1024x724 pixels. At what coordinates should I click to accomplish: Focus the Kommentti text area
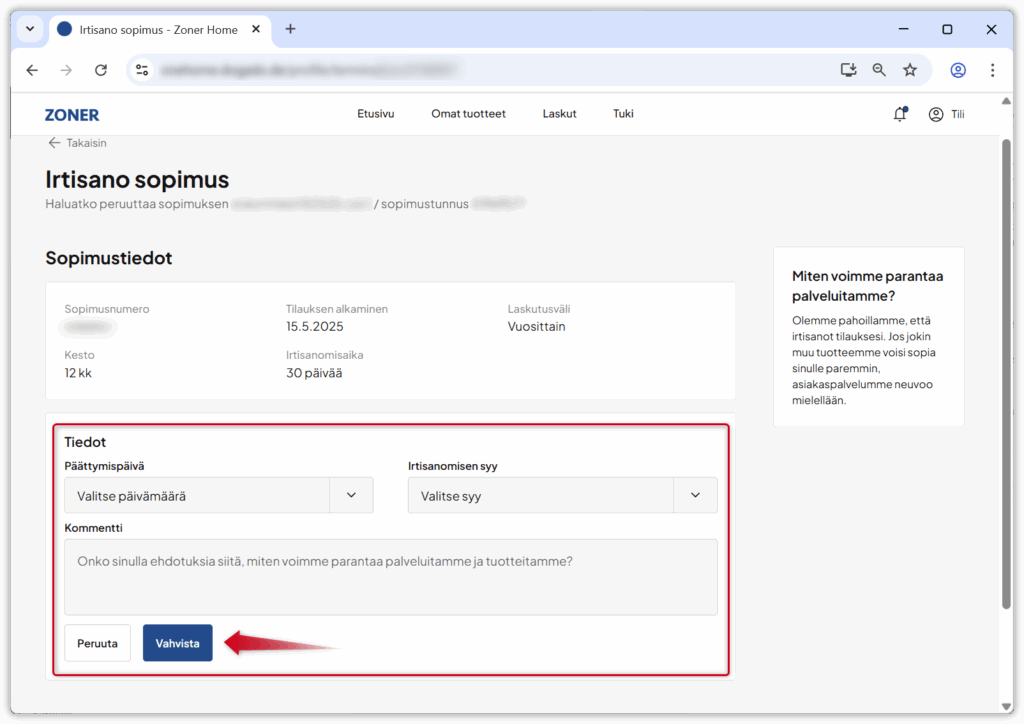pyautogui.click(x=390, y=577)
